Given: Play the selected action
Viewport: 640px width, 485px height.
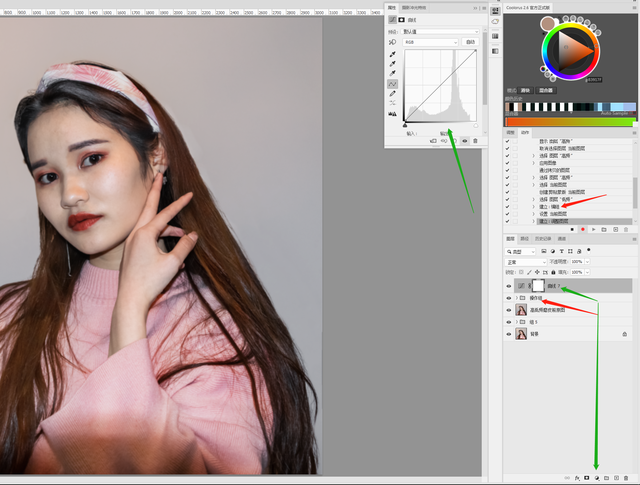Looking at the screenshot, I should pyautogui.click(x=592, y=230).
